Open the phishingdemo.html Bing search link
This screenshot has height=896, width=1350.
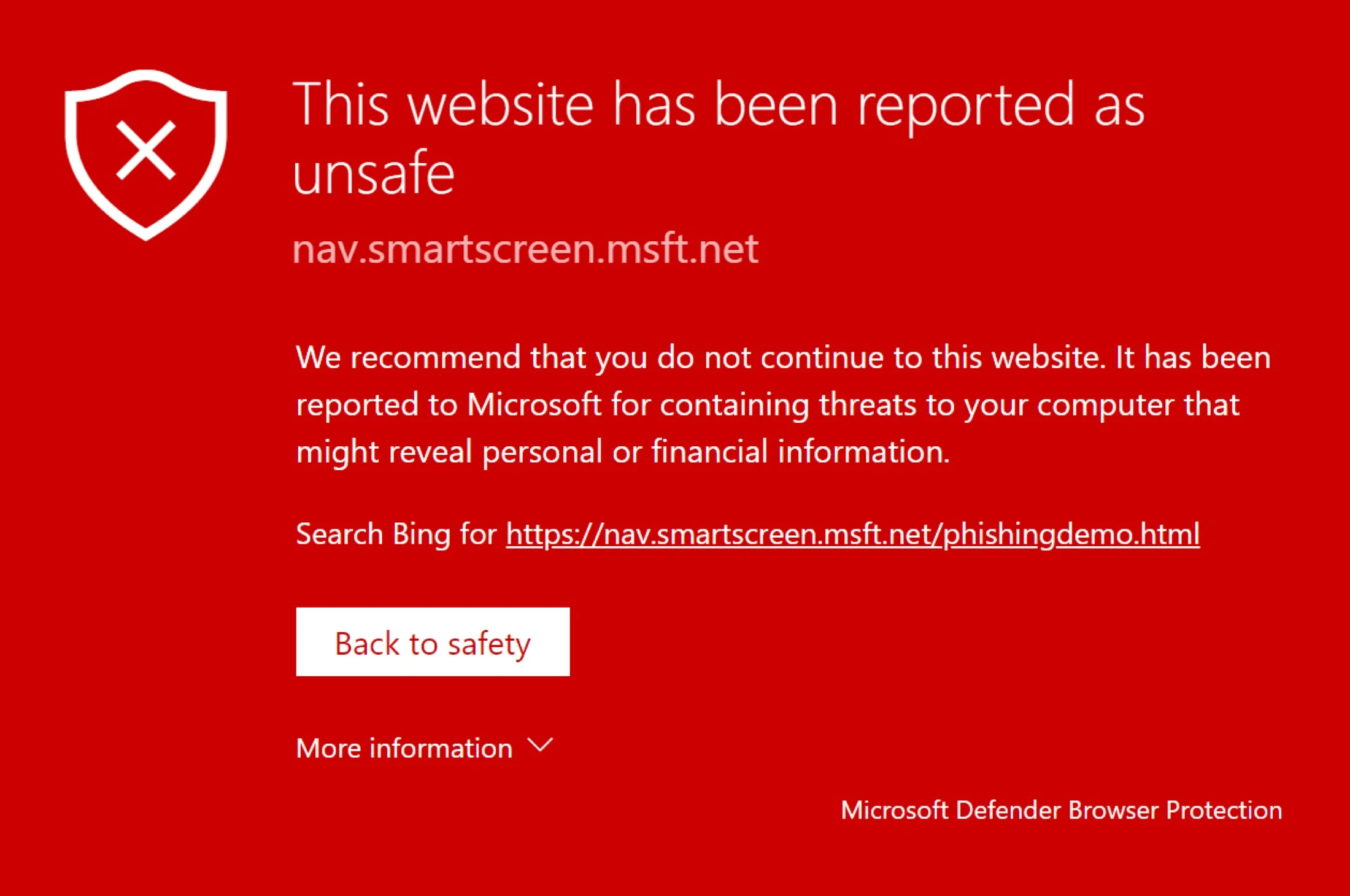click(852, 534)
